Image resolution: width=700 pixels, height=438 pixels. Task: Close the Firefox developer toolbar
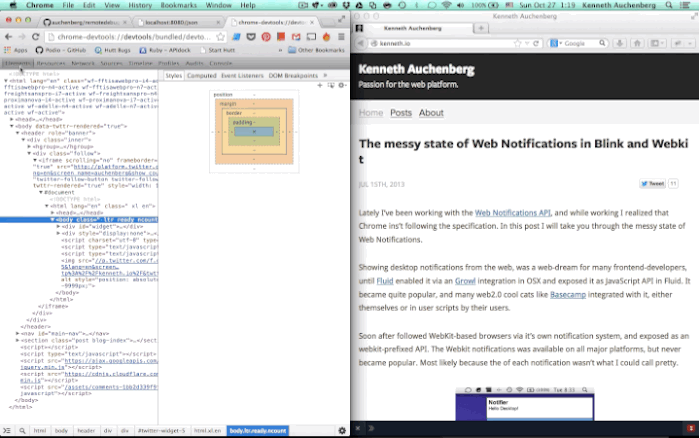coord(358,428)
